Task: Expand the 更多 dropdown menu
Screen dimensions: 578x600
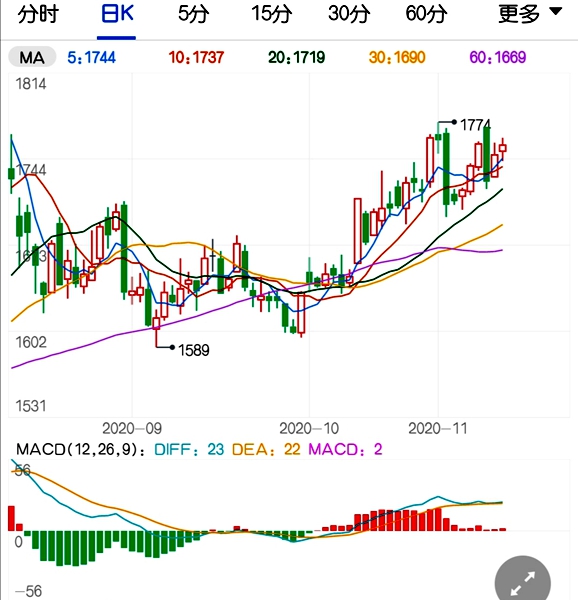Action: coord(530,14)
